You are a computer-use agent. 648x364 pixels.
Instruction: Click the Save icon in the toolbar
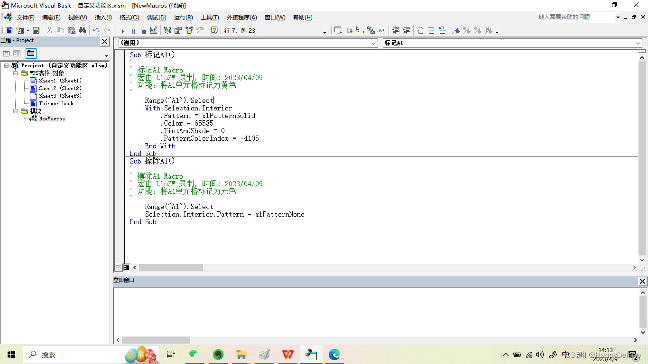36,30
